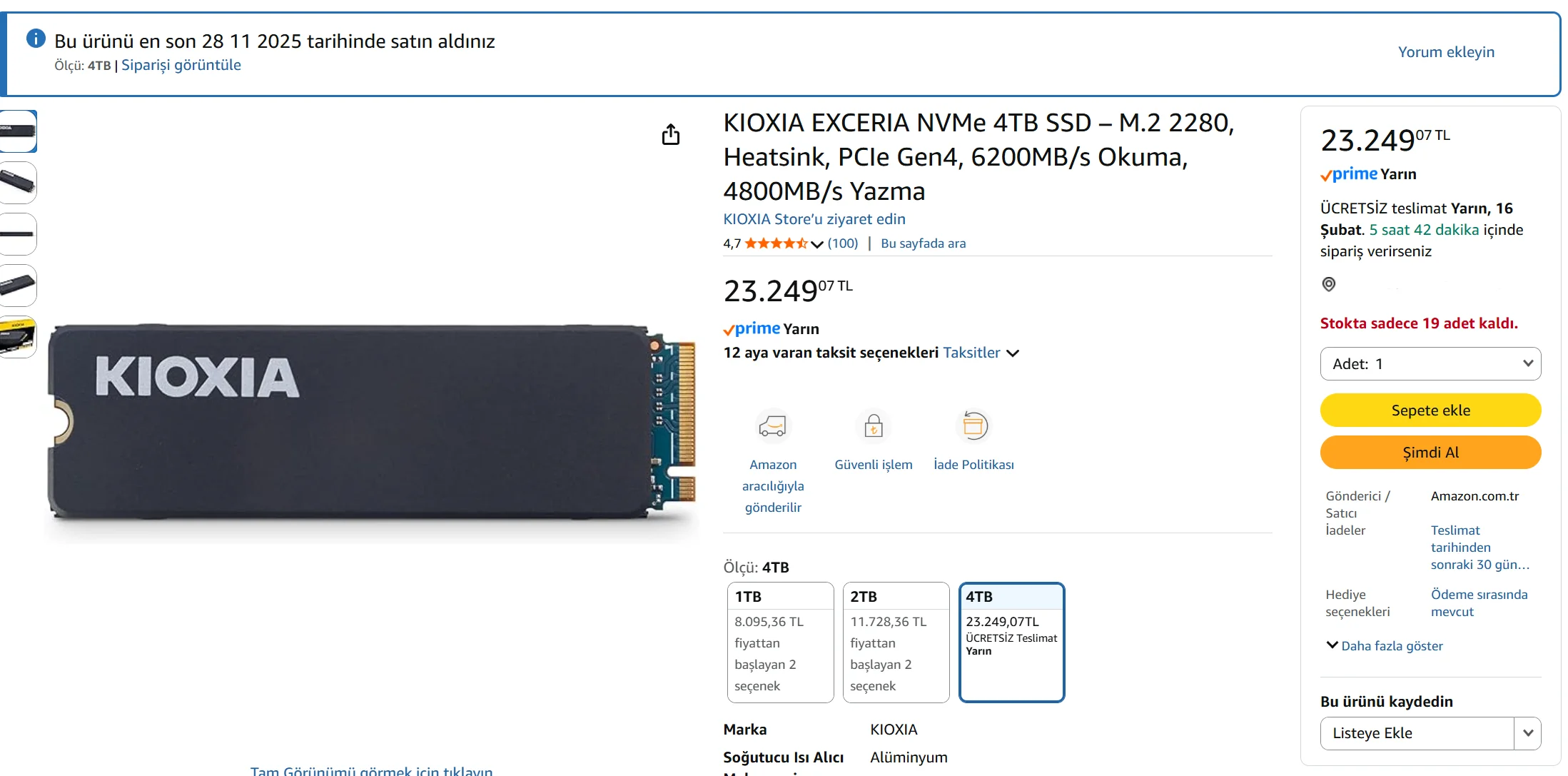
Task: Click the Sepete ekle button
Action: 1430,410
